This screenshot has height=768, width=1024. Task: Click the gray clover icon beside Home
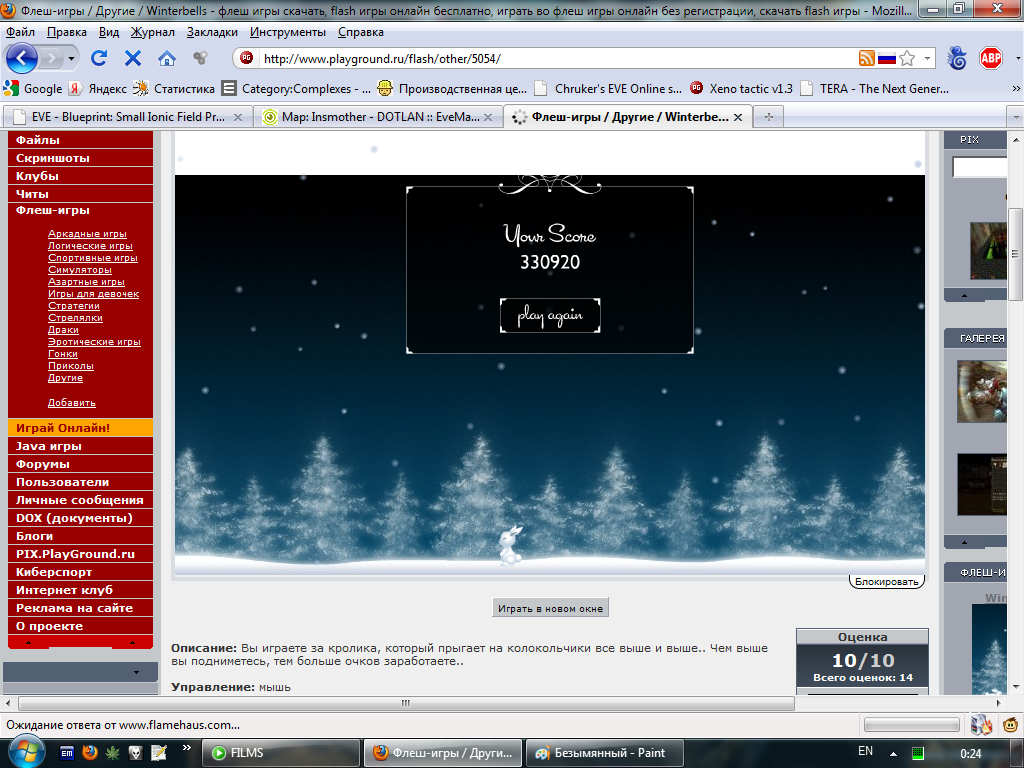click(x=200, y=59)
